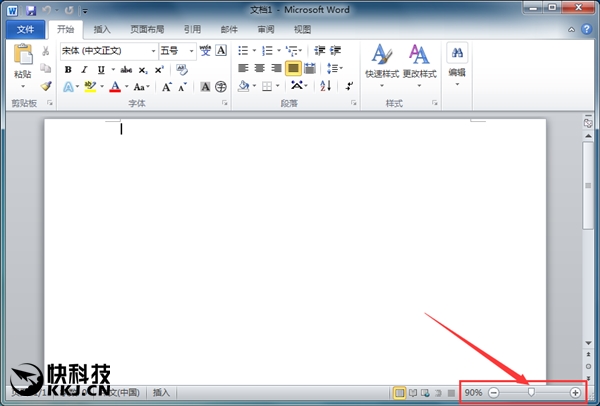
Task: Expand the 粘贴 options arrow
Action: [23, 86]
